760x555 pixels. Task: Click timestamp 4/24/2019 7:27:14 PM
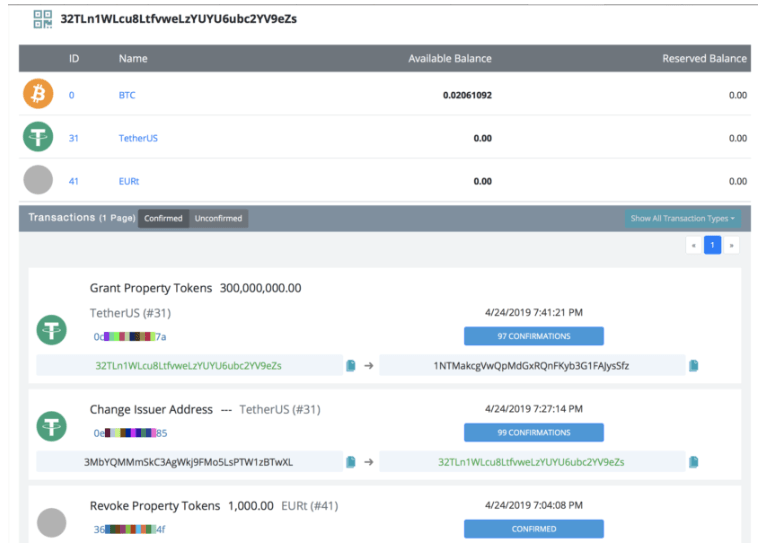[x=534, y=409]
